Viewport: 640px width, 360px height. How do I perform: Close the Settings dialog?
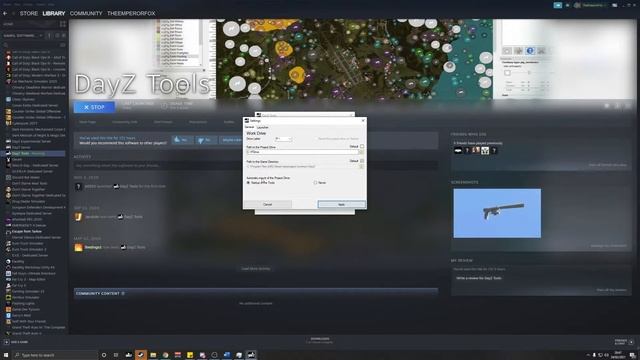363,120
